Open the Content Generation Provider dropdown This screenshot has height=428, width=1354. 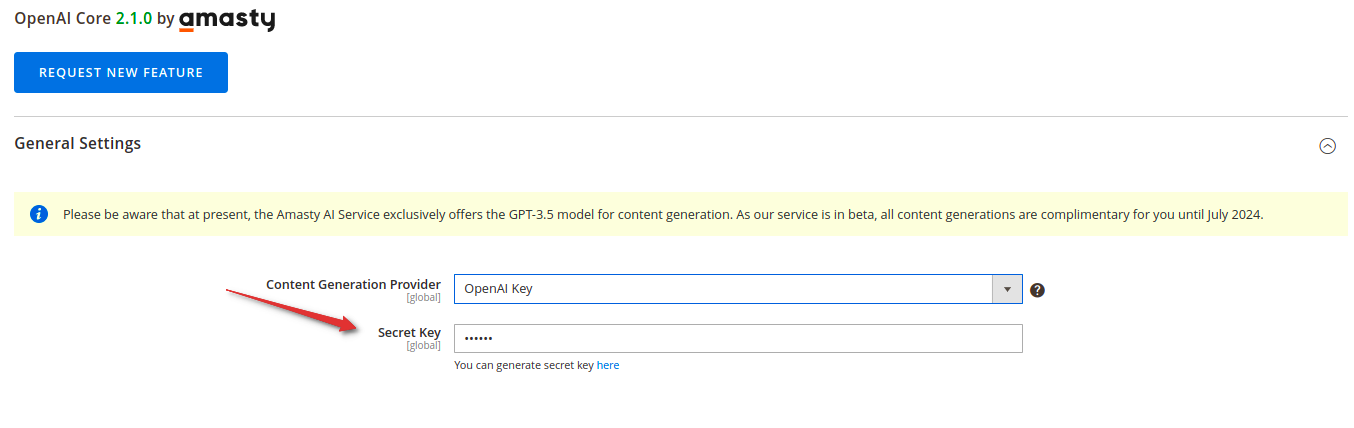(738, 289)
